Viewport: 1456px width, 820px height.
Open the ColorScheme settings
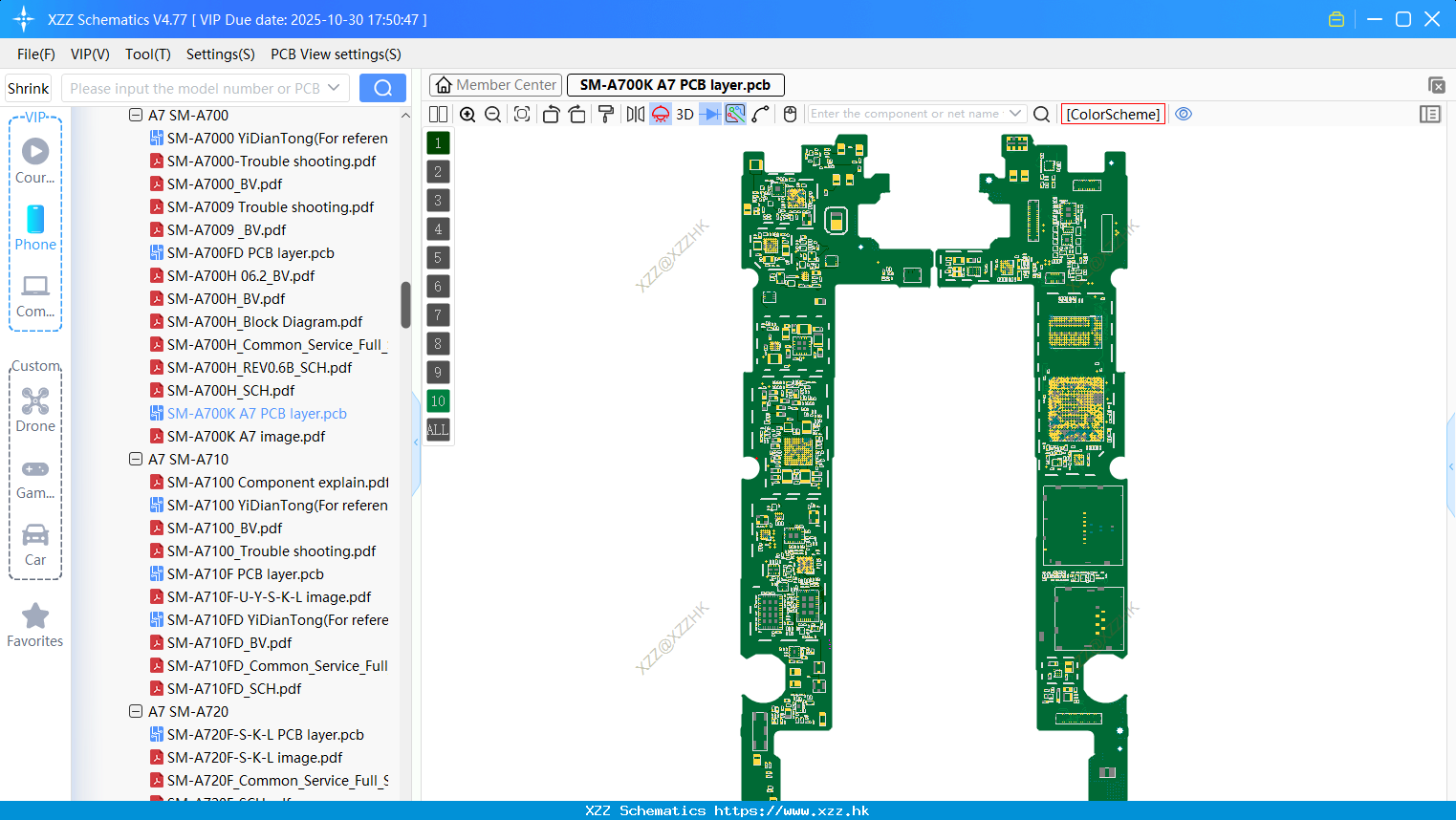click(1113, 115)
